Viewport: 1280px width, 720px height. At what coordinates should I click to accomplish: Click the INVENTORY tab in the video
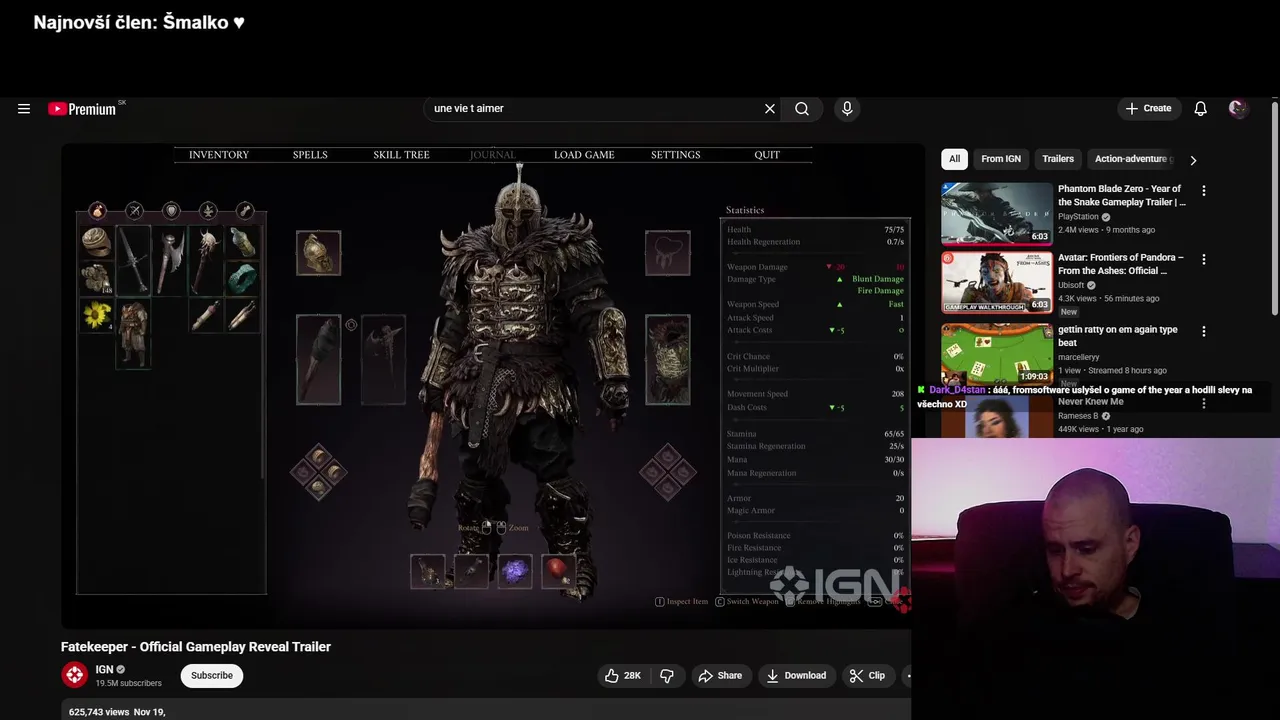(219, 155)
